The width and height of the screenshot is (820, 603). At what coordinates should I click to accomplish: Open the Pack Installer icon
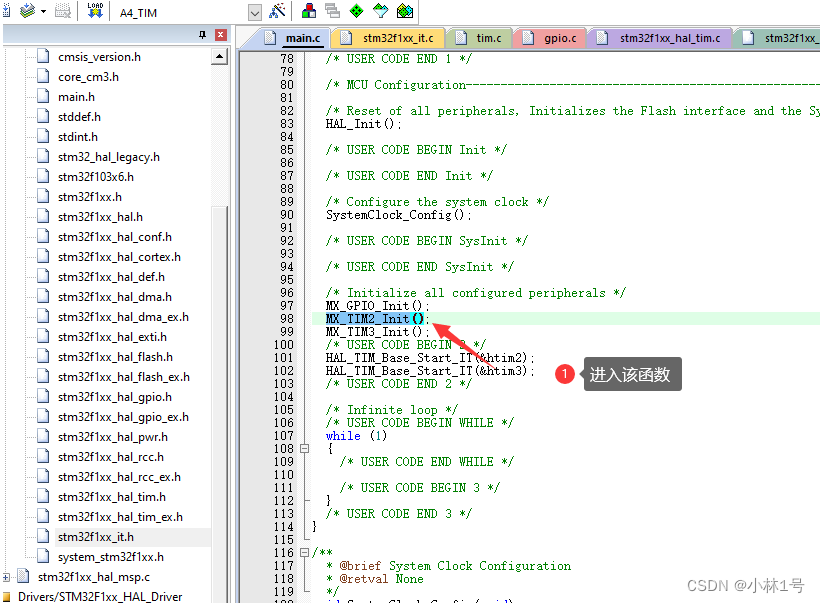405,11
